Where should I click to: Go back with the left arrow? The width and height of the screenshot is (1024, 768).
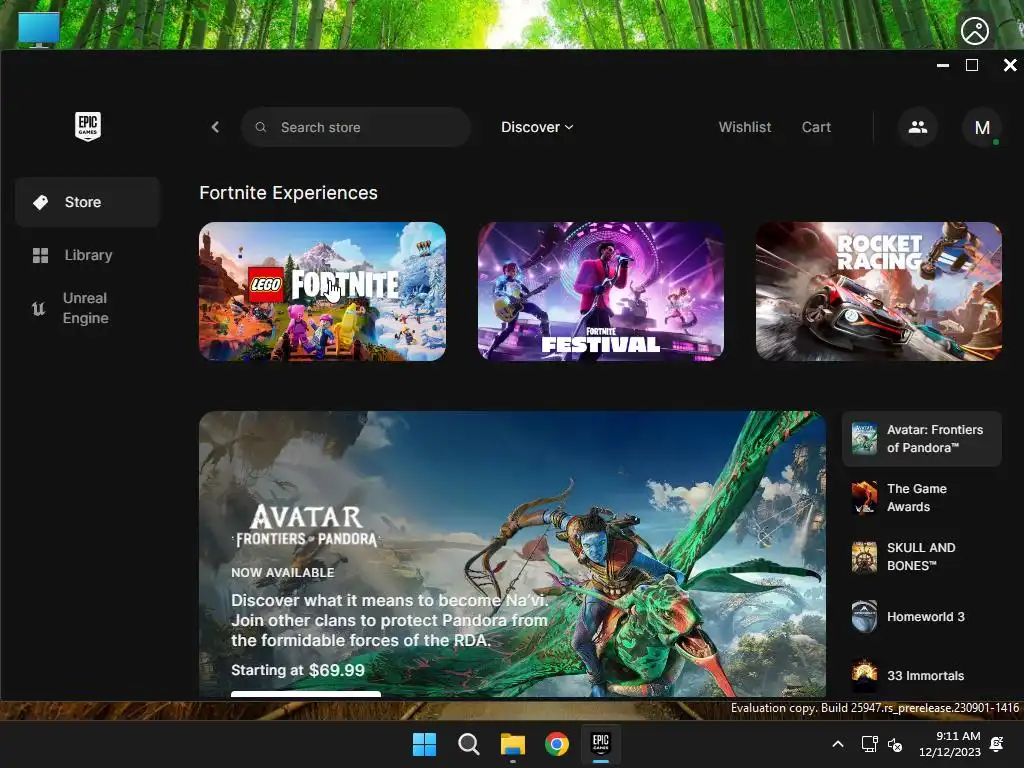[216, 127]
